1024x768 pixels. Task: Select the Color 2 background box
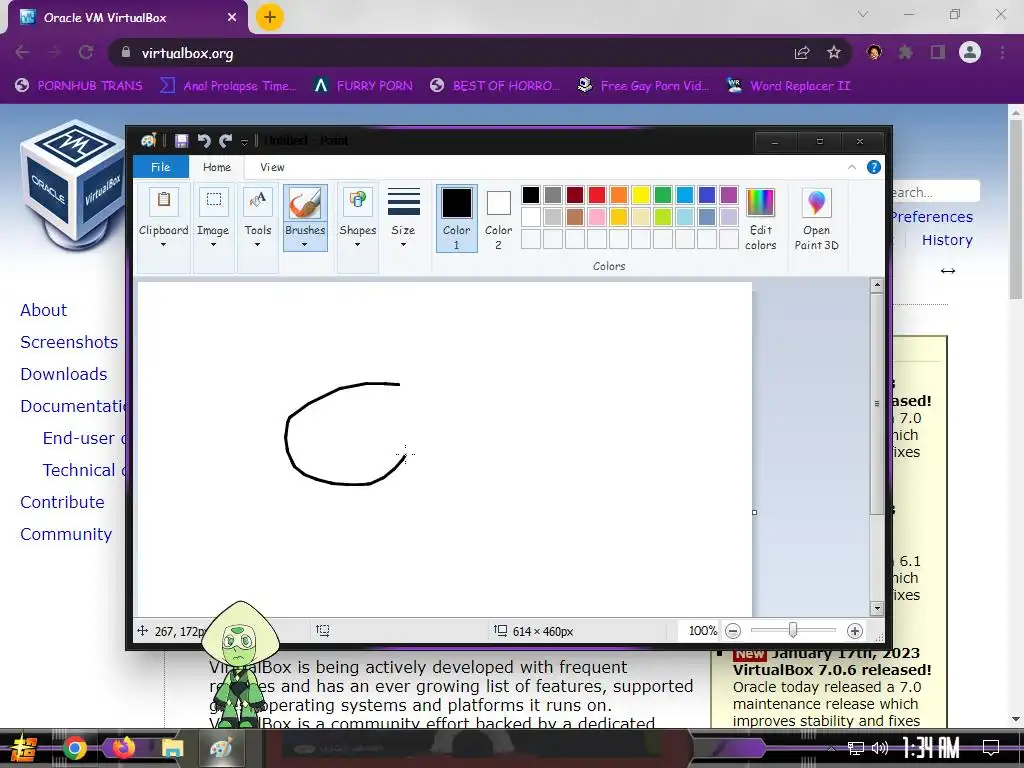tap(498, 218)
